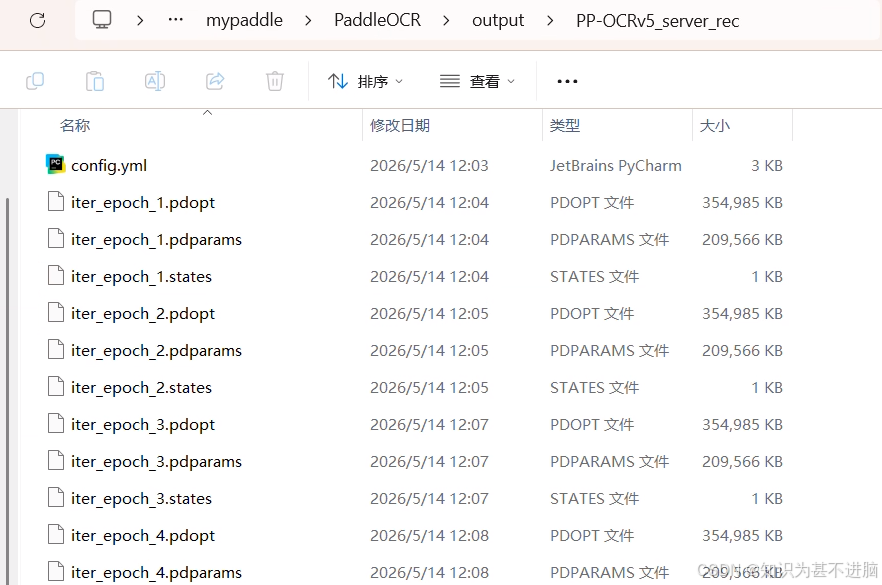Navigate to PaddleOCR in breadcrumb

[377, 20]
